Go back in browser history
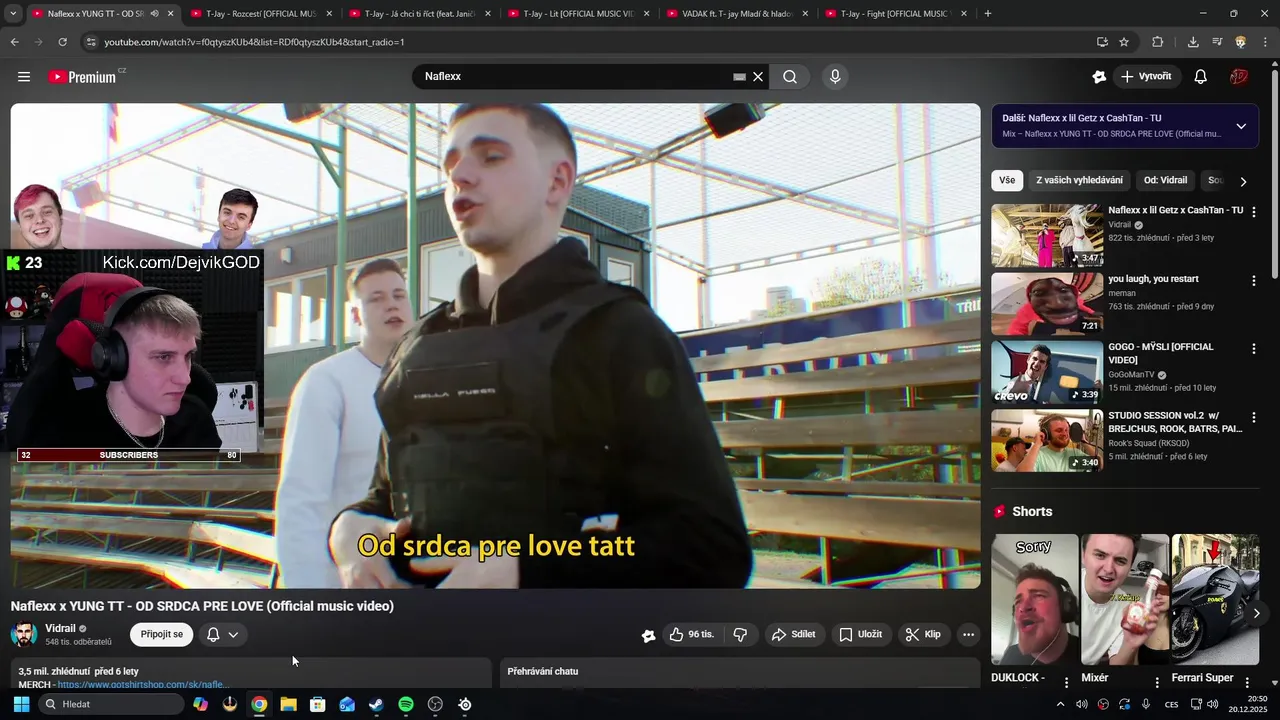Viewport: 1280px width, 720px height. [14, 42]
